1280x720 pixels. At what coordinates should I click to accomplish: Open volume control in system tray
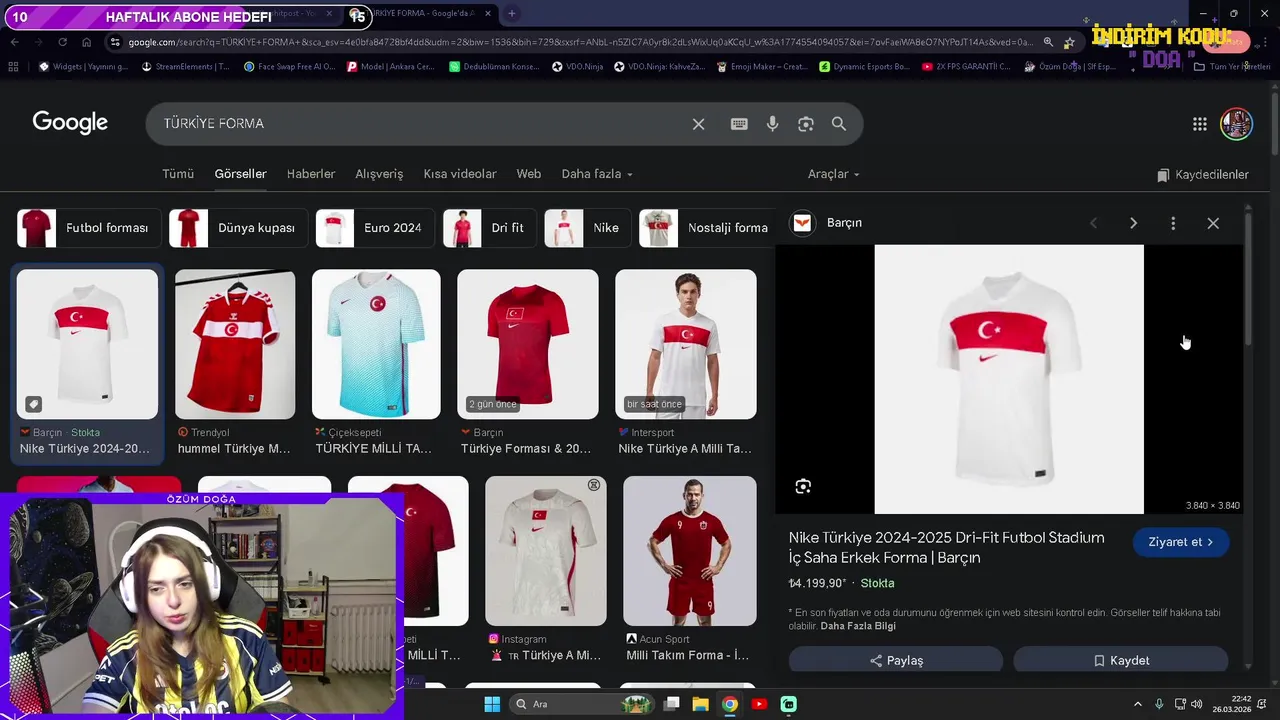1199,704
